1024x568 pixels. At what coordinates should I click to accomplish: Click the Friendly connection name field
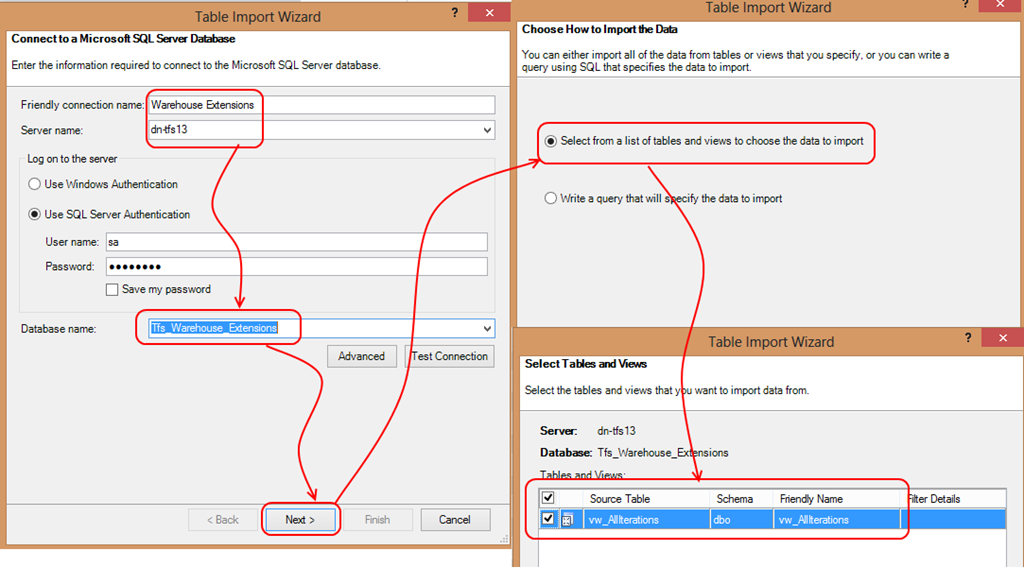[x=320, y=105]
